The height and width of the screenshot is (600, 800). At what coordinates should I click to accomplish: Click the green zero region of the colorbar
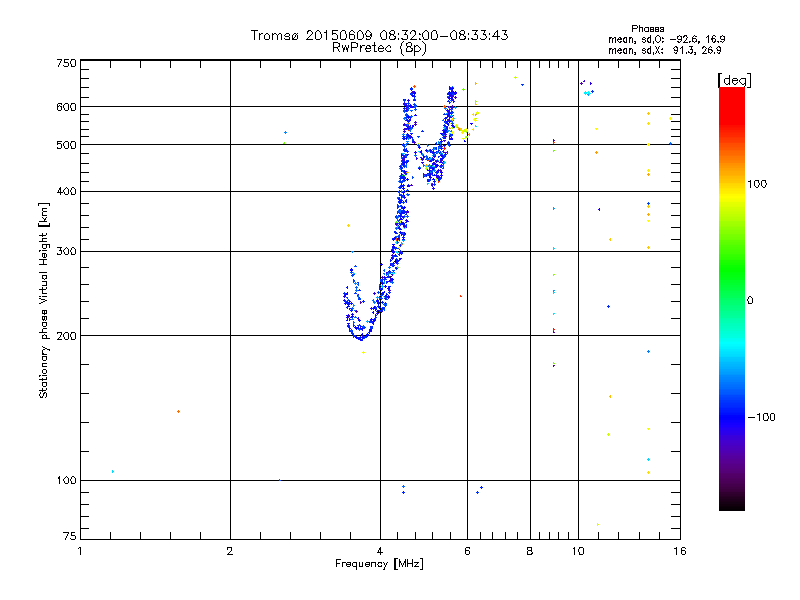point(732,300)
